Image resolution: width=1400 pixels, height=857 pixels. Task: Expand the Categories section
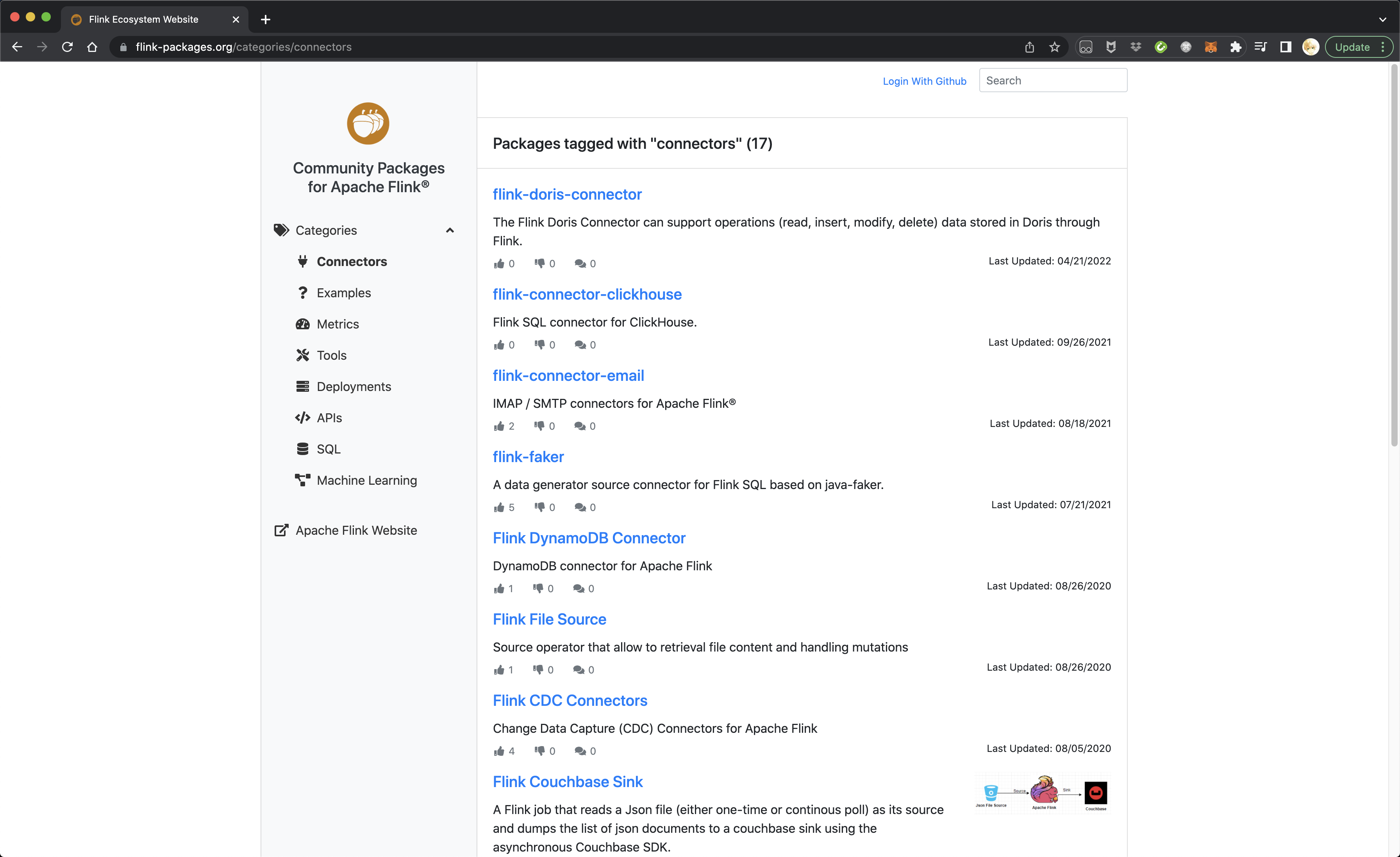tap(449, 231)
